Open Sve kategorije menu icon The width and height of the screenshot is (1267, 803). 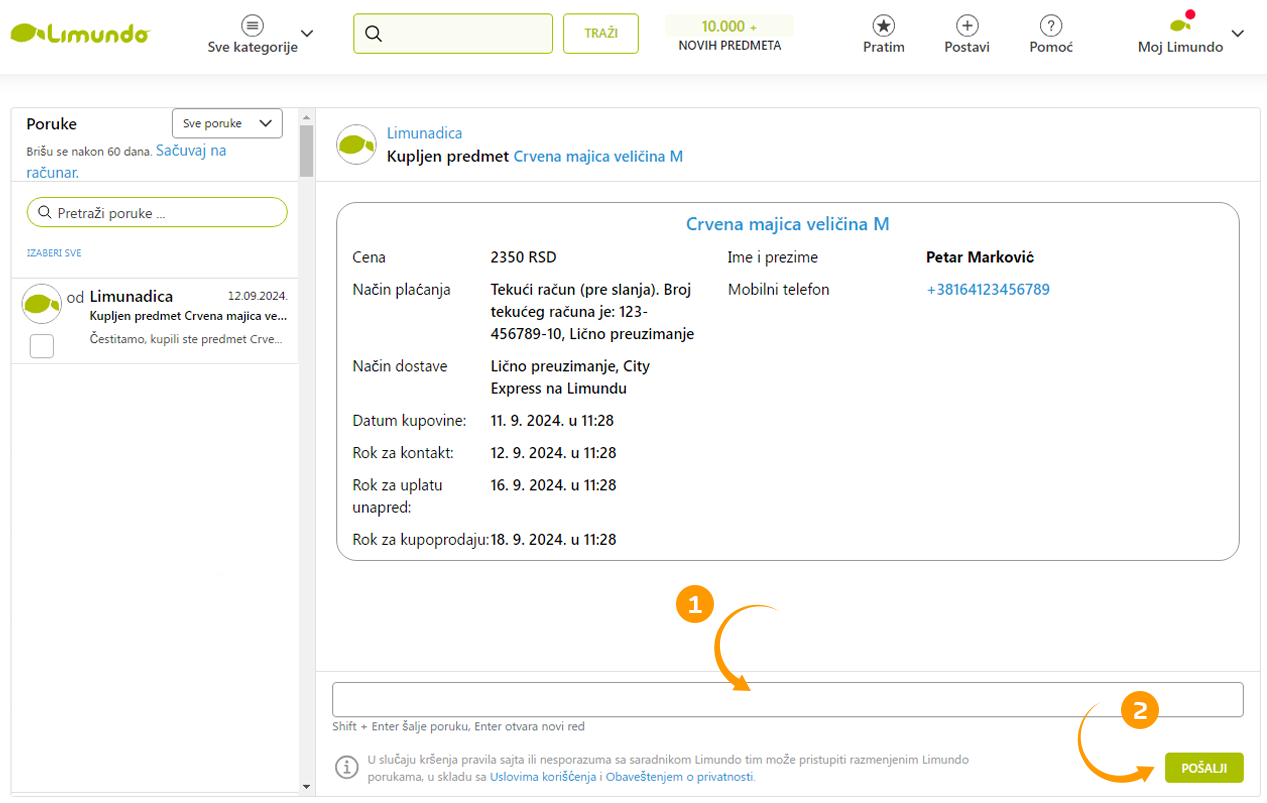point(253,25)
